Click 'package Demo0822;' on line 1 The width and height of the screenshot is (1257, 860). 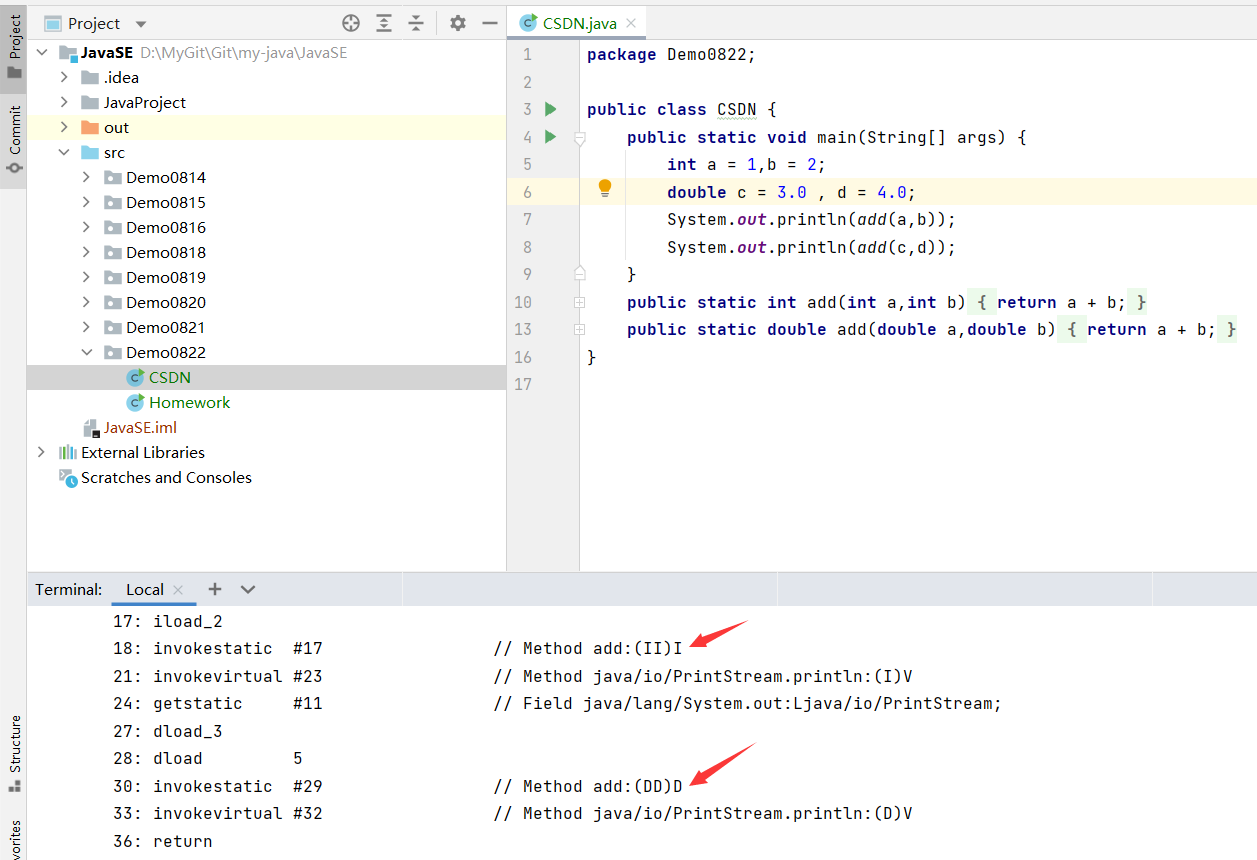671,55
